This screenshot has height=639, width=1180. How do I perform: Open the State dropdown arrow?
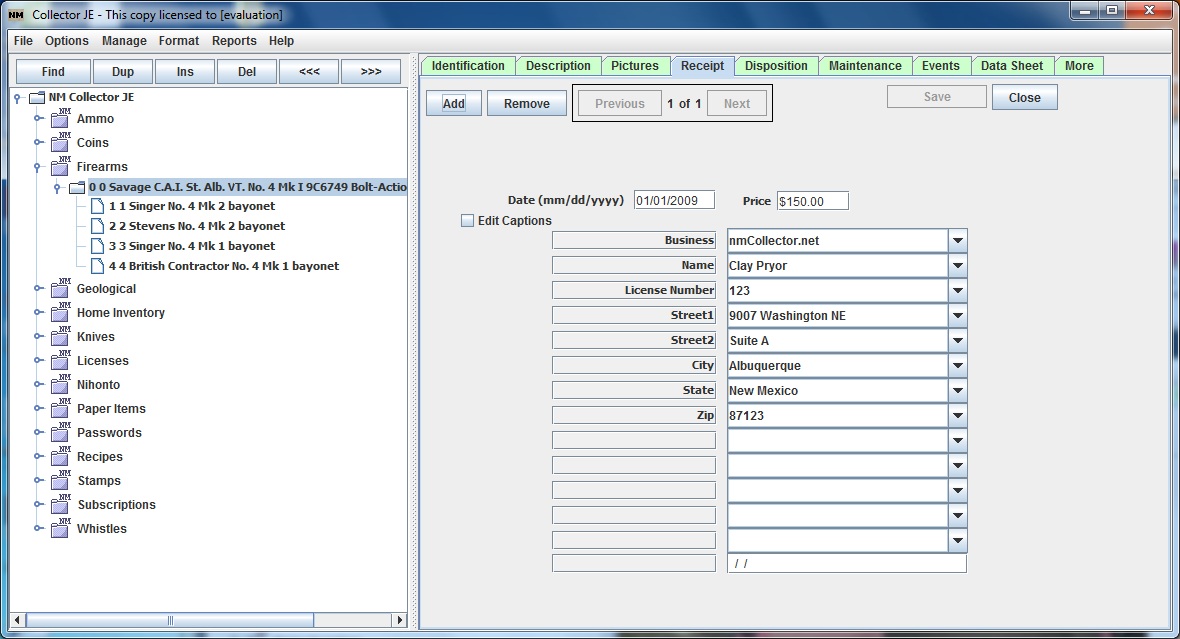pos(957,391)
